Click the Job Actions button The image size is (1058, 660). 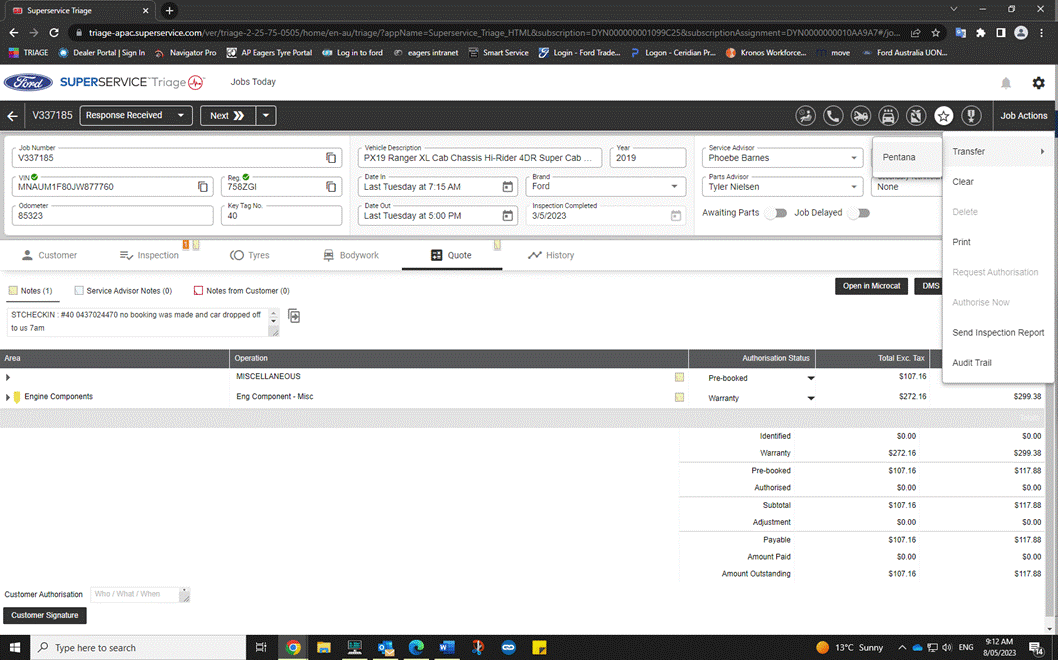[x=1024, y=116]
